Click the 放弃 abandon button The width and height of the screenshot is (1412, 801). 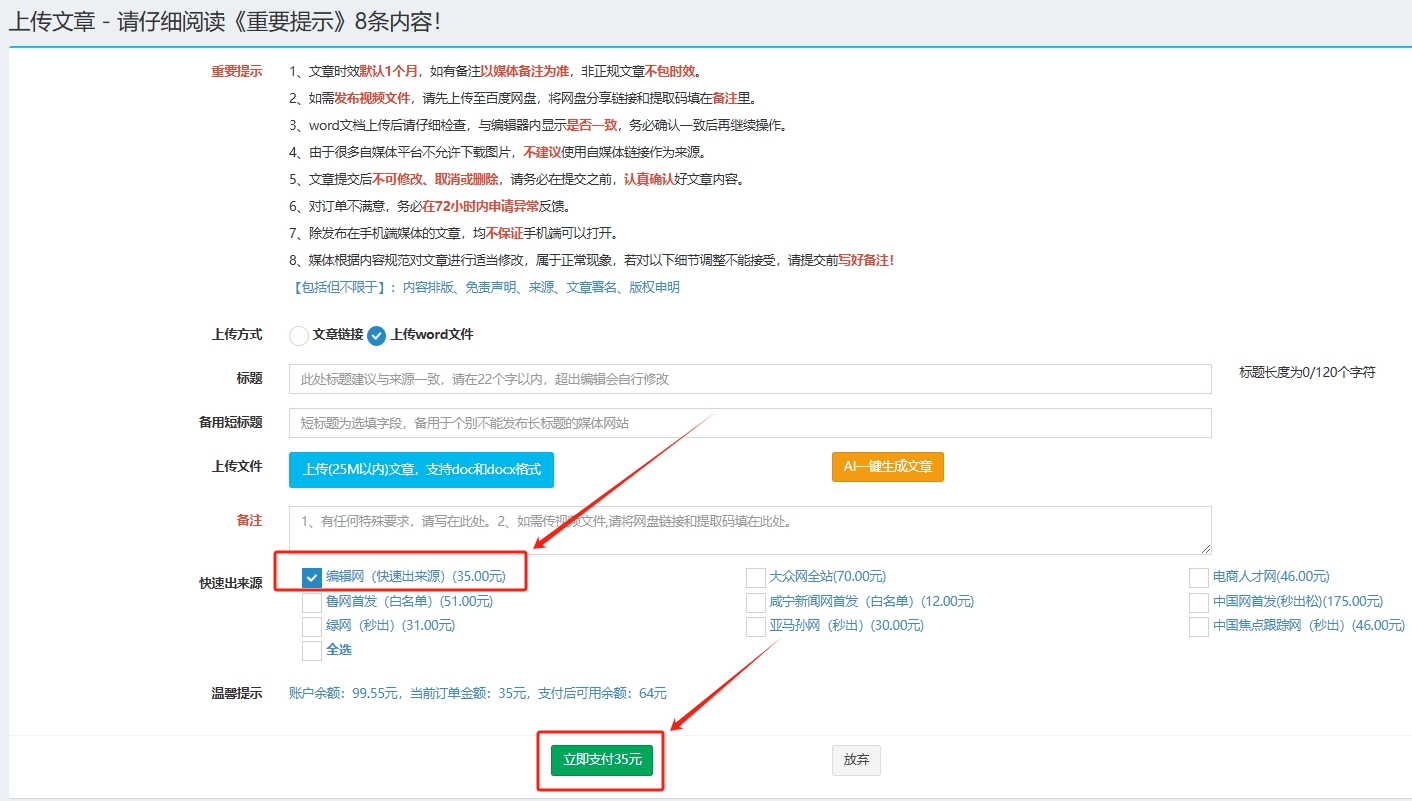[856, 760]
